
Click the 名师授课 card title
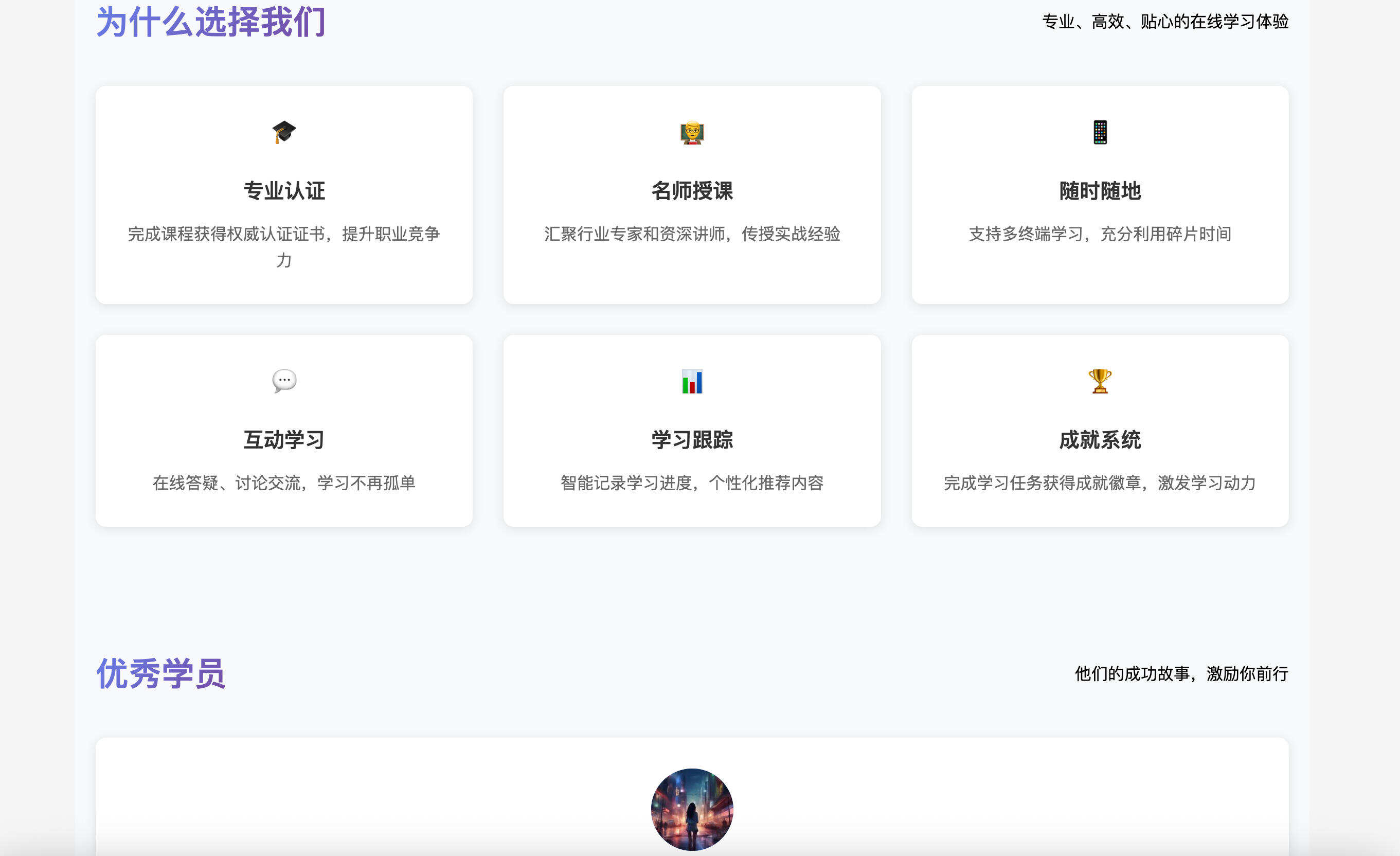tap(691, 191)
